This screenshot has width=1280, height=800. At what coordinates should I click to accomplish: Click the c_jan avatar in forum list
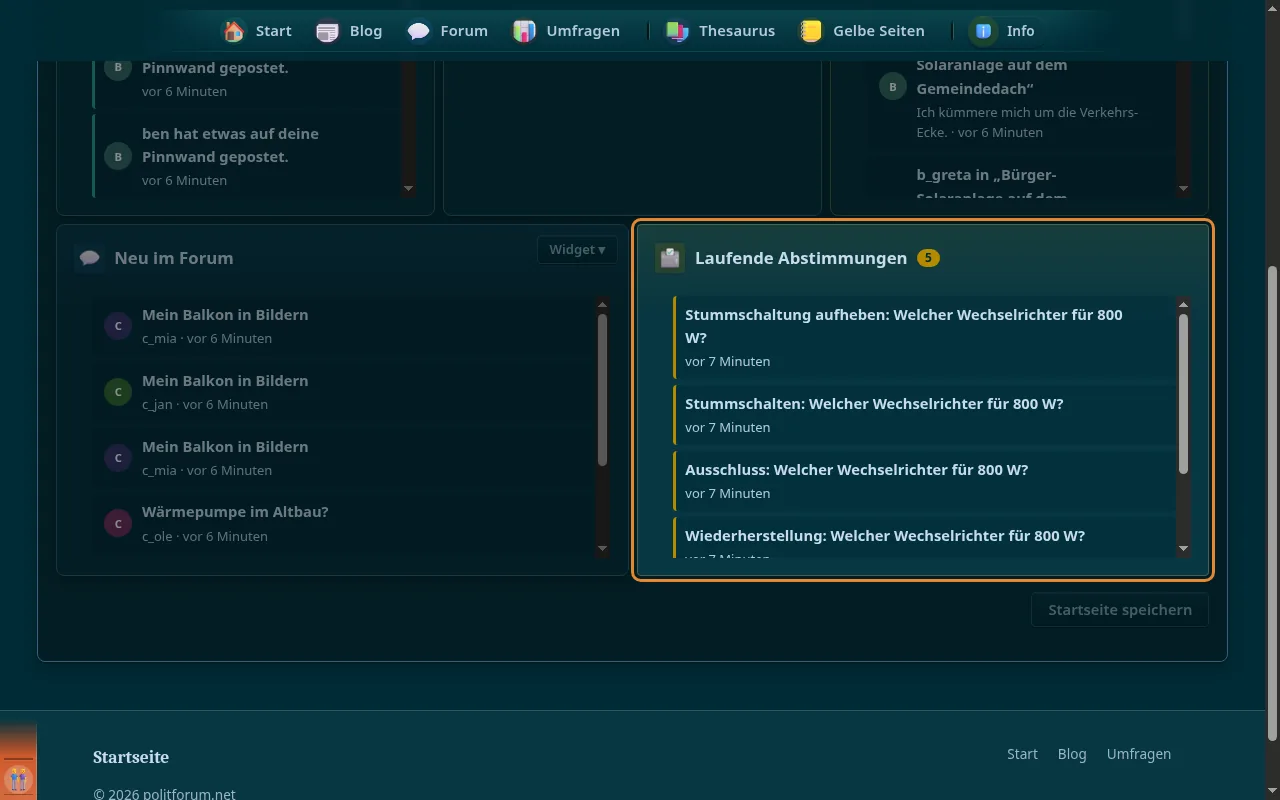coord(118,392)
